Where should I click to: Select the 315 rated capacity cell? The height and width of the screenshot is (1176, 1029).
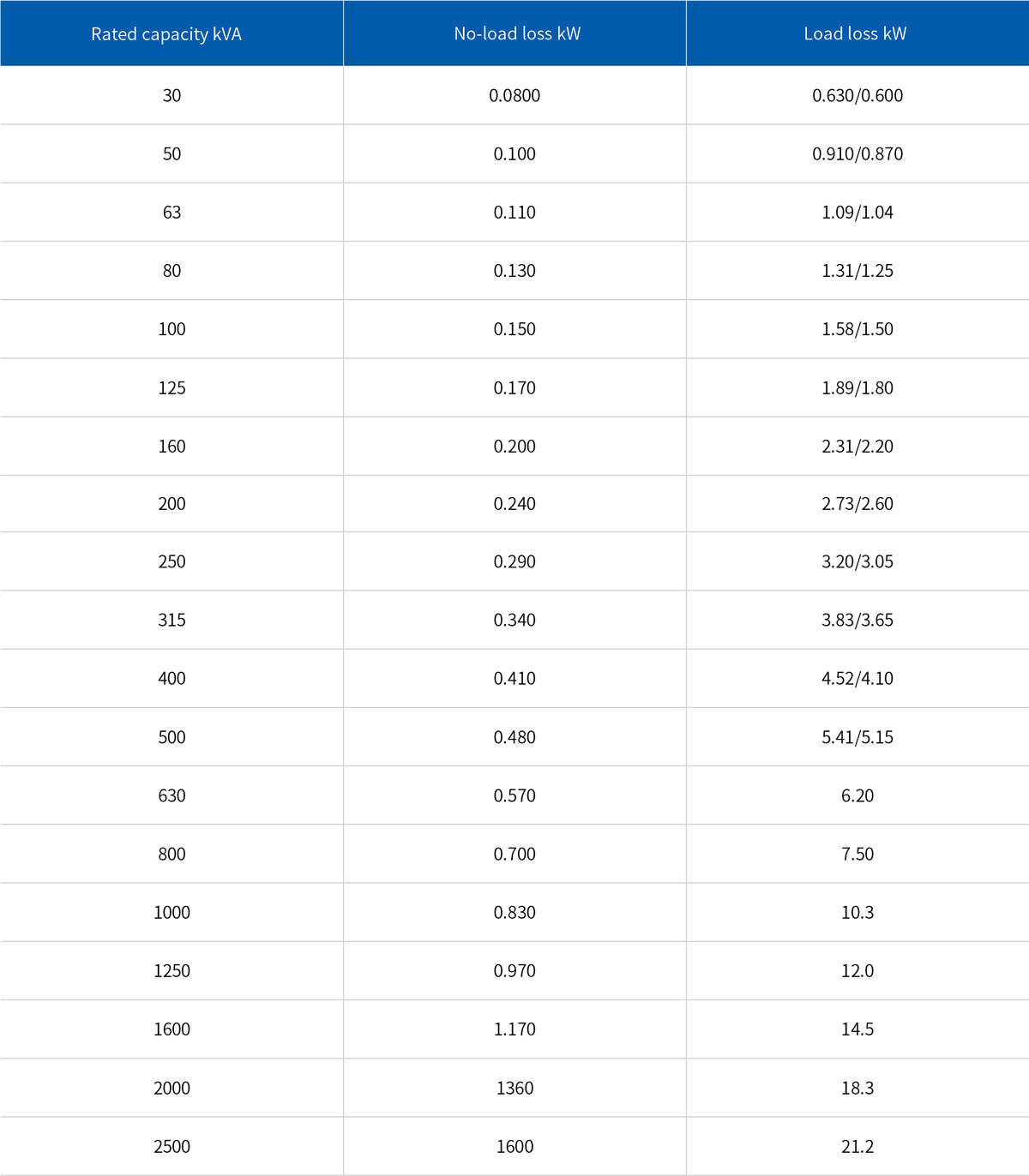(171, 621)
